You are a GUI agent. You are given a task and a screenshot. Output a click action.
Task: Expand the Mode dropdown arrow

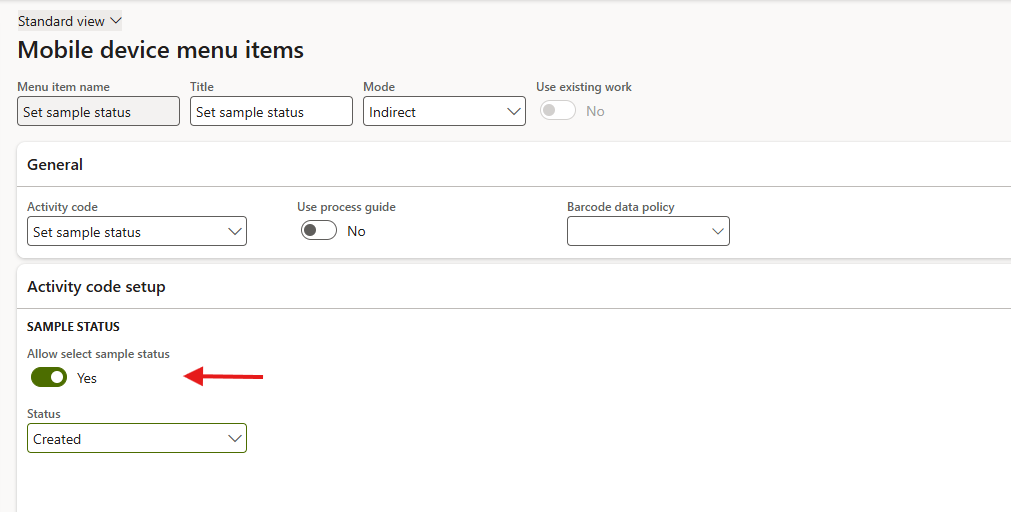514,112
